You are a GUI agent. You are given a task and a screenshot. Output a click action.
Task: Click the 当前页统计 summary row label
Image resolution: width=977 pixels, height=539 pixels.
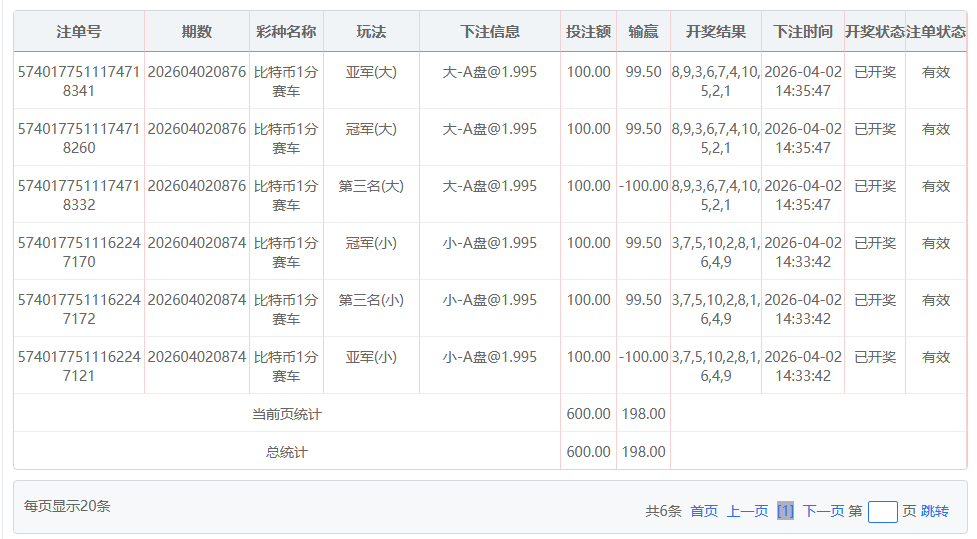coord(286,414)
